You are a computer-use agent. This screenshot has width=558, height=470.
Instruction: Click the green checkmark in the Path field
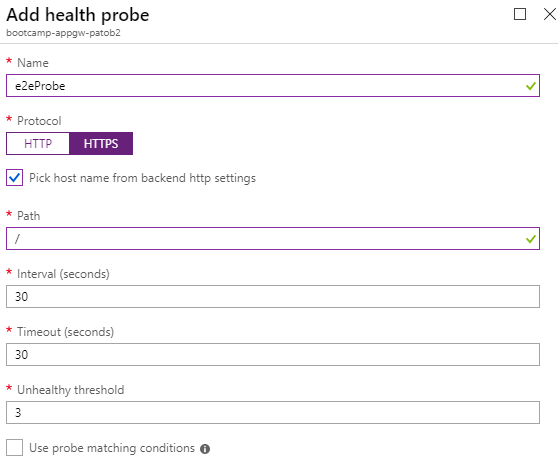pos(531,239)
